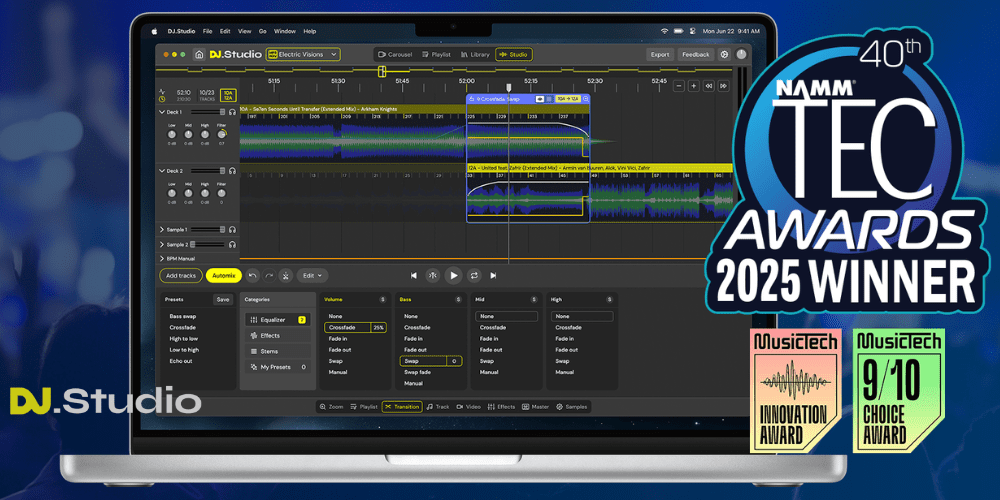Viewport: 1000px width, 500px height.
Task: Open the settings gear icon next to Feedback
Action: coord(724,54)
